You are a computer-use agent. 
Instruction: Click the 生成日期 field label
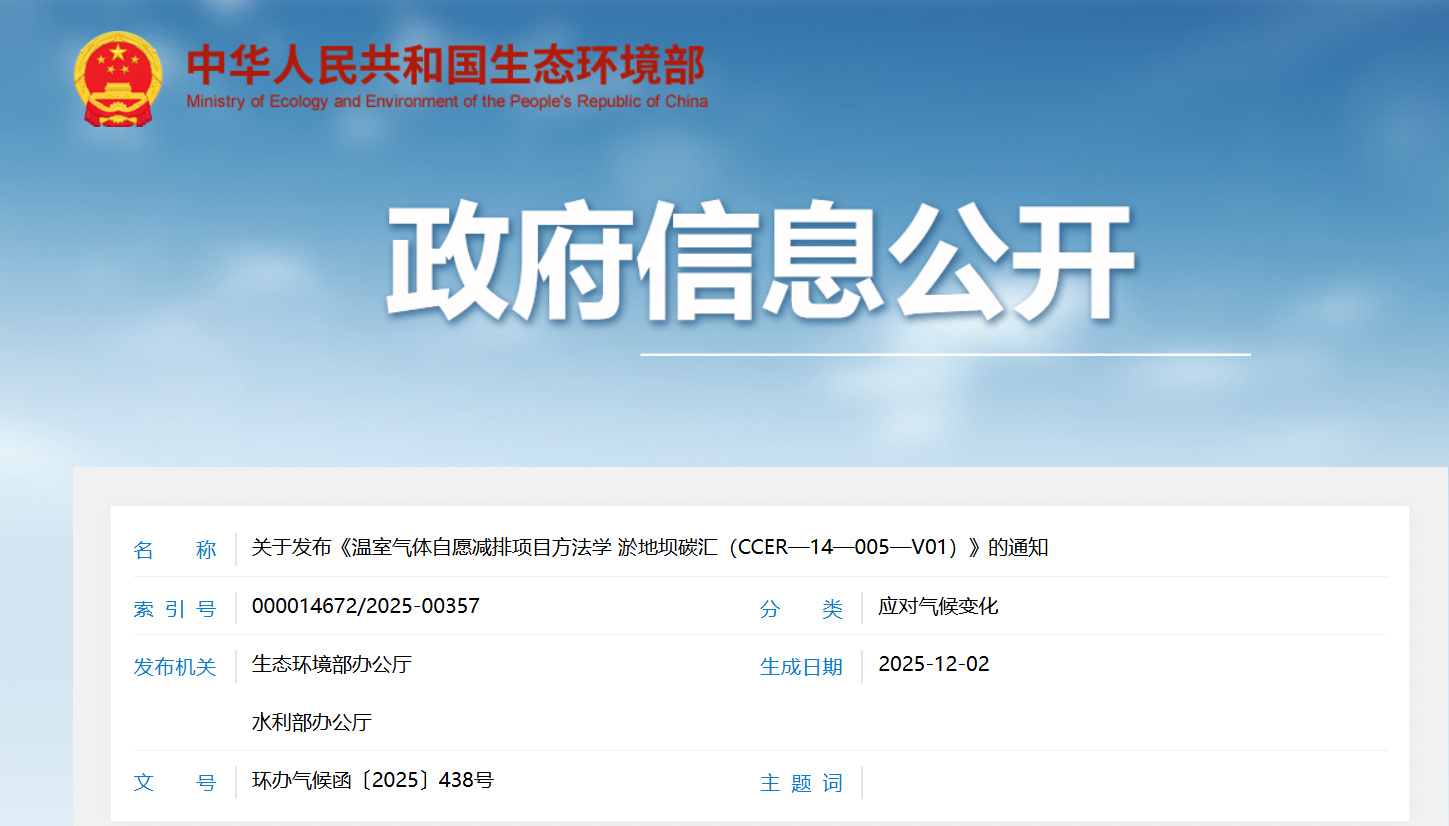[x=801, y=667]
